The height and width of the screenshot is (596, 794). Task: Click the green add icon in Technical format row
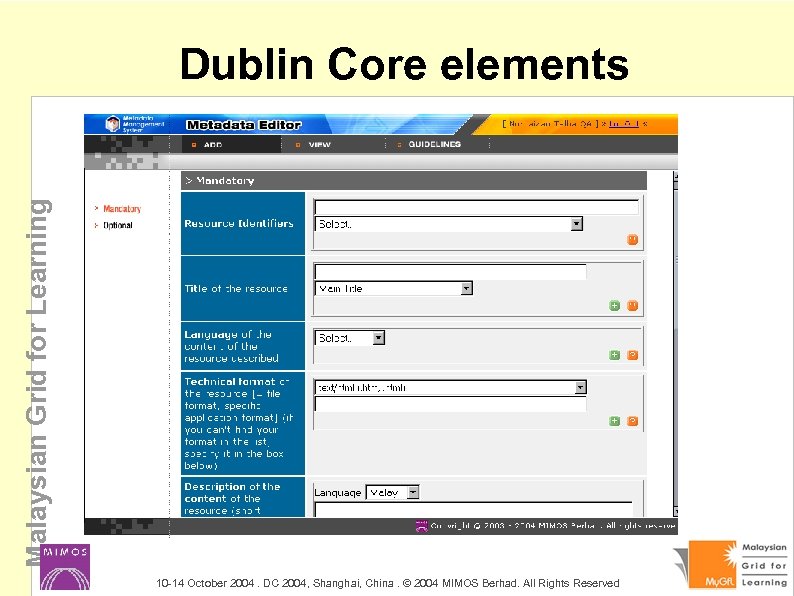point(614,421)
